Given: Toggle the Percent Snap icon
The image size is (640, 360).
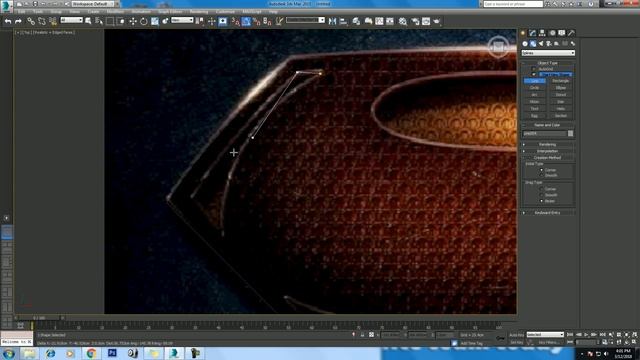Looking at the screenshot, I should click(x=257, y=21).
